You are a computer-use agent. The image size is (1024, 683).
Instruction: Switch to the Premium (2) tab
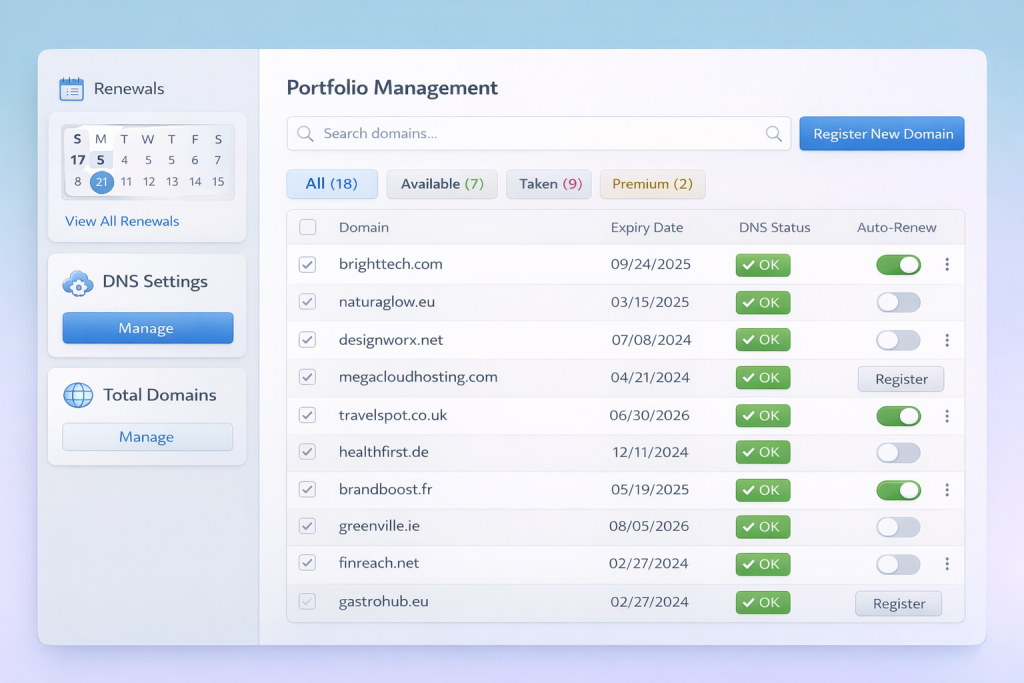click(x=652, y=184)
